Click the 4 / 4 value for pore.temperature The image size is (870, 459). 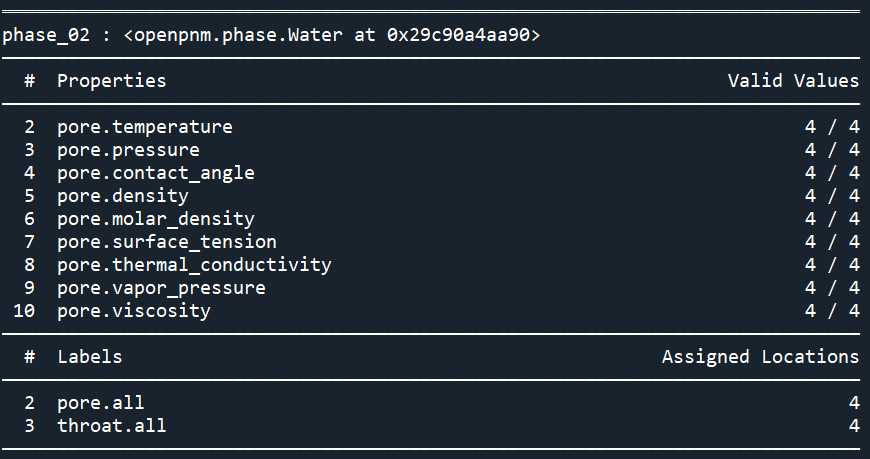point(832,127)
